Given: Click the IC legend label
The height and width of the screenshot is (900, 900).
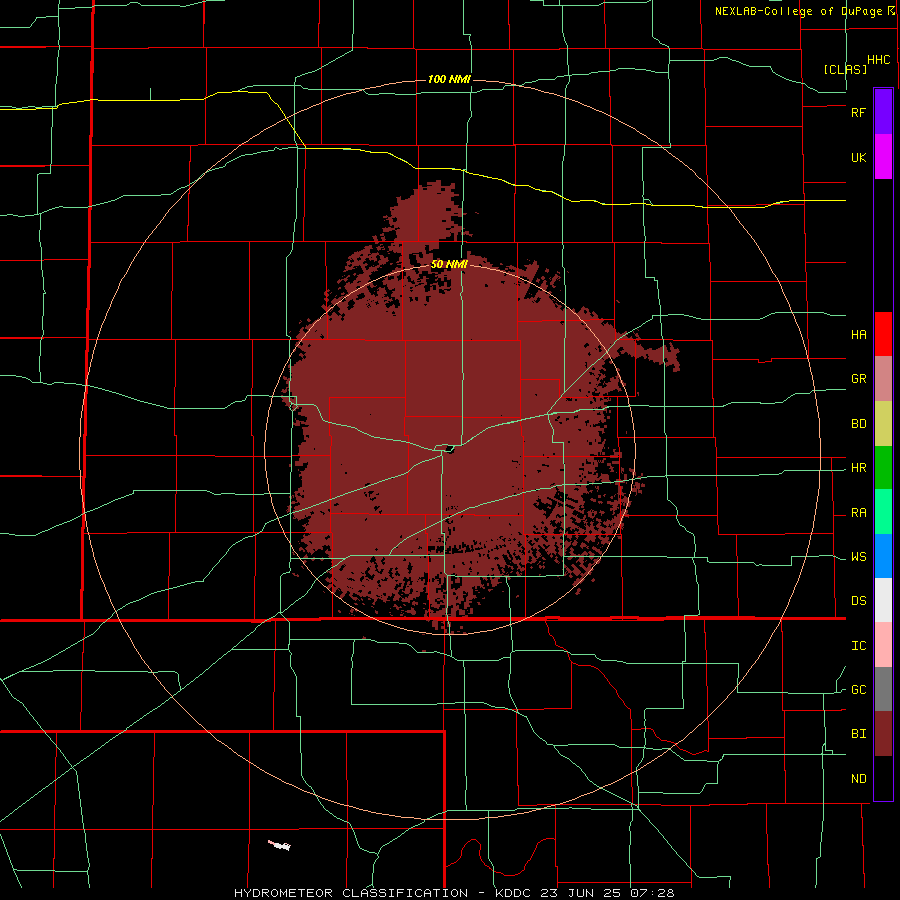Looking at the screenshot, I should click(x=858, y=646).
